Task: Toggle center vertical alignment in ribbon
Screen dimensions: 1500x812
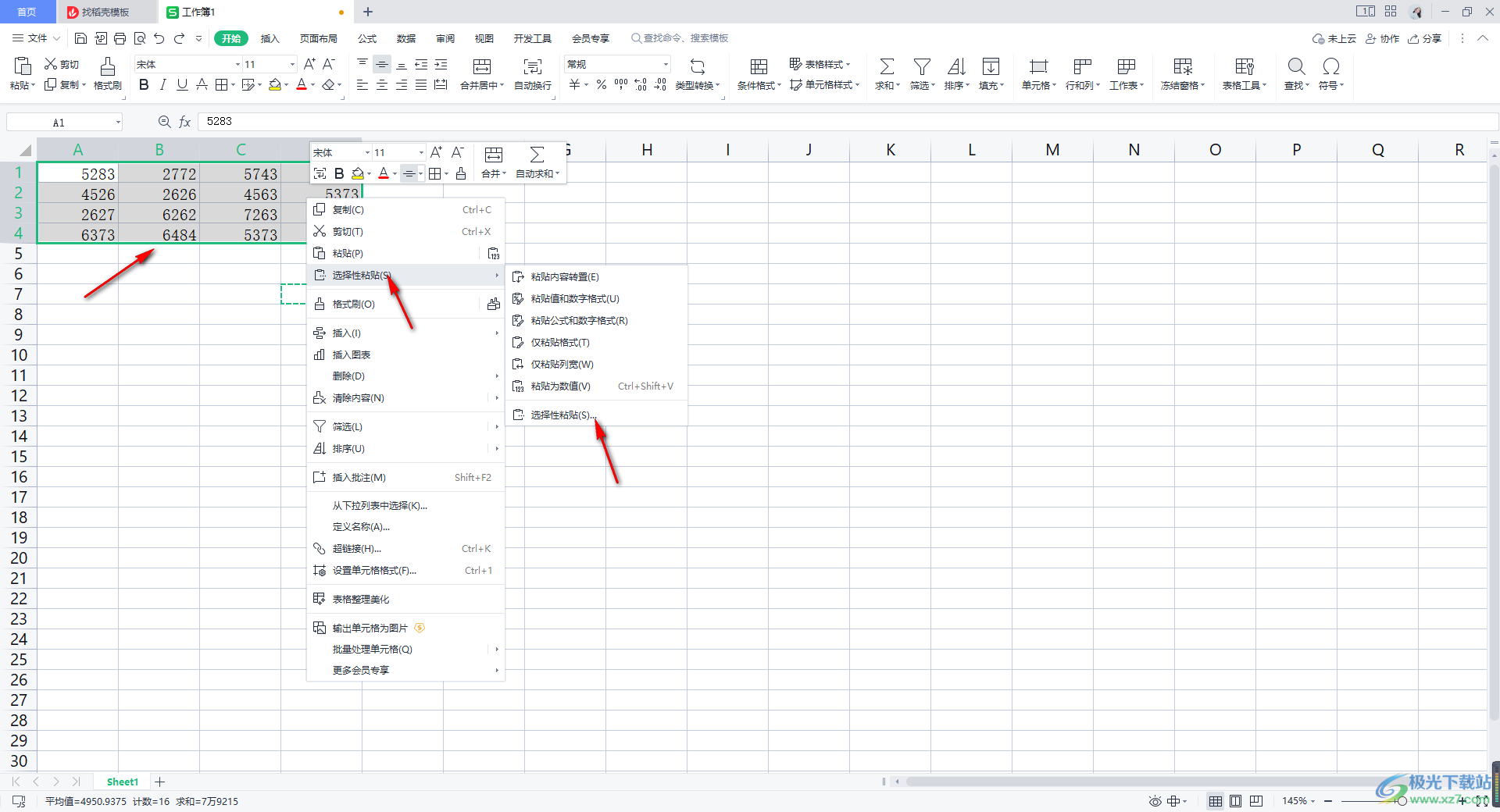Action: pyautogui.click(x=382, y=64)
